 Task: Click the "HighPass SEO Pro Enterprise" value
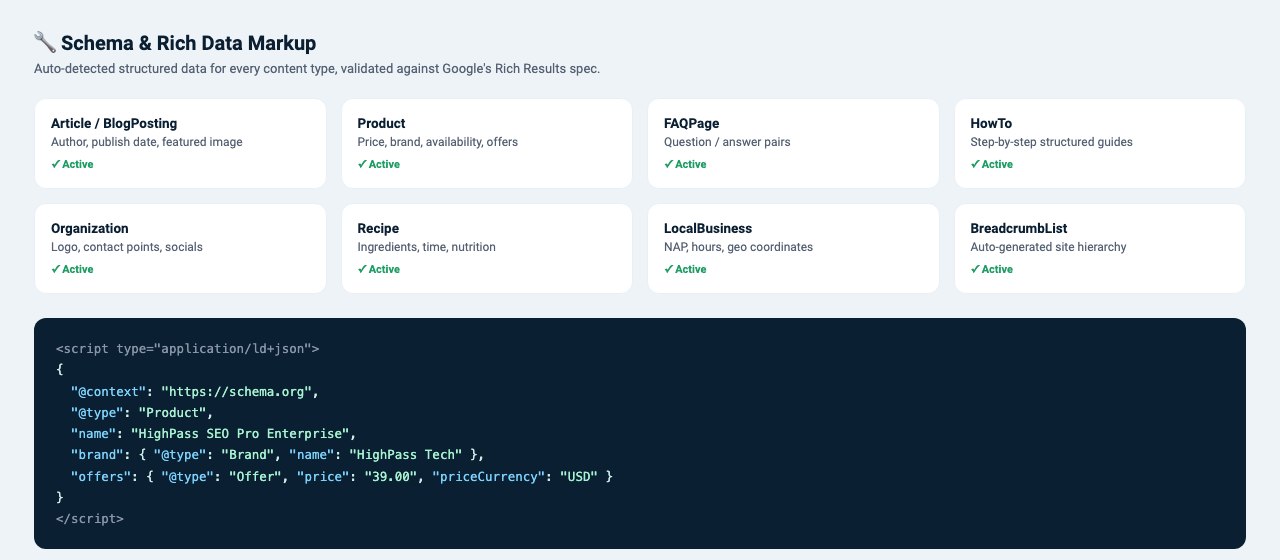click(x=240, y=434)
